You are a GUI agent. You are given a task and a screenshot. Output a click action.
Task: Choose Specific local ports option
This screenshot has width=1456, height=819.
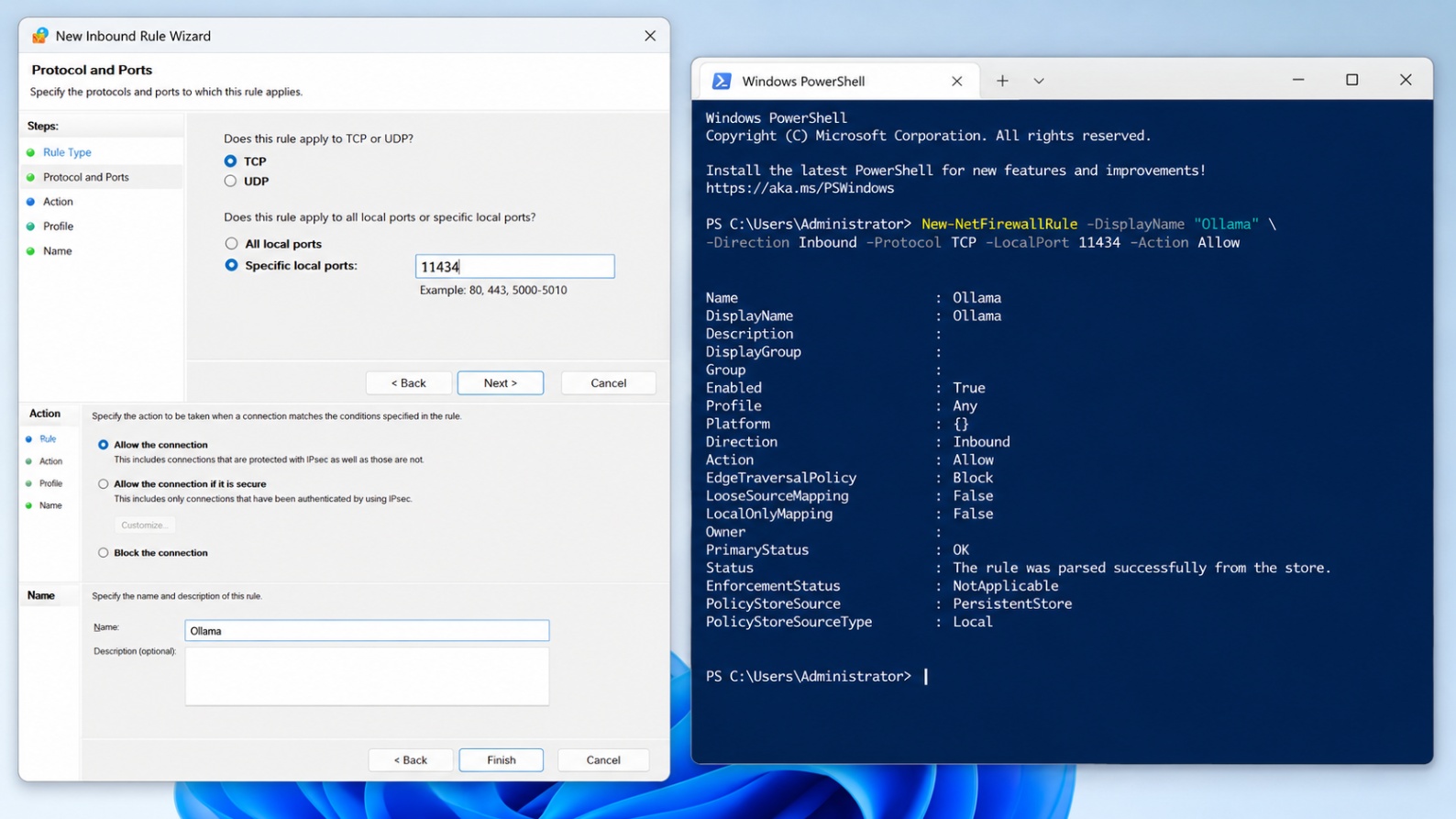(x=231, y=265)
